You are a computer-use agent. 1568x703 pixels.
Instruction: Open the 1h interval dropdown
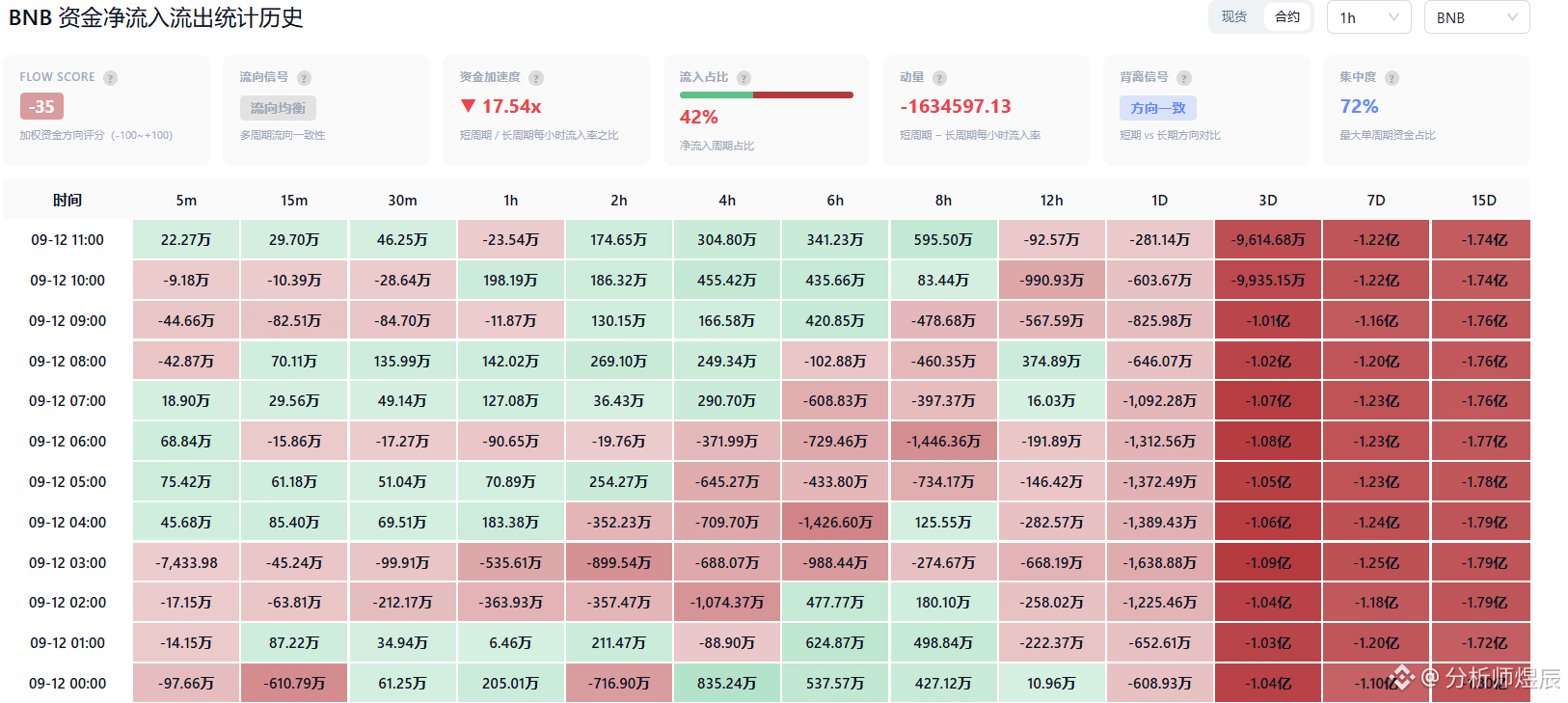click(1369, 17)
